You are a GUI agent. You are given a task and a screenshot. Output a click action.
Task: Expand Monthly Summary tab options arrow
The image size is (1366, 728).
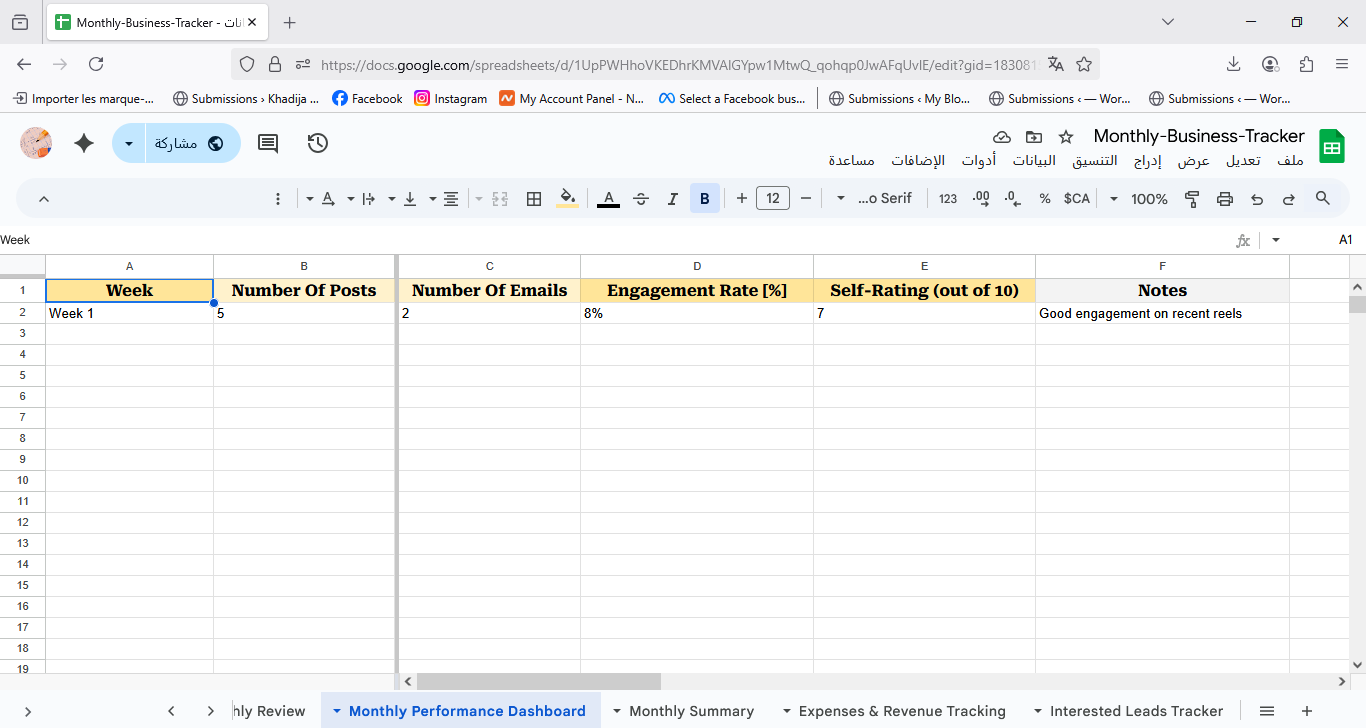coord(617,711)
